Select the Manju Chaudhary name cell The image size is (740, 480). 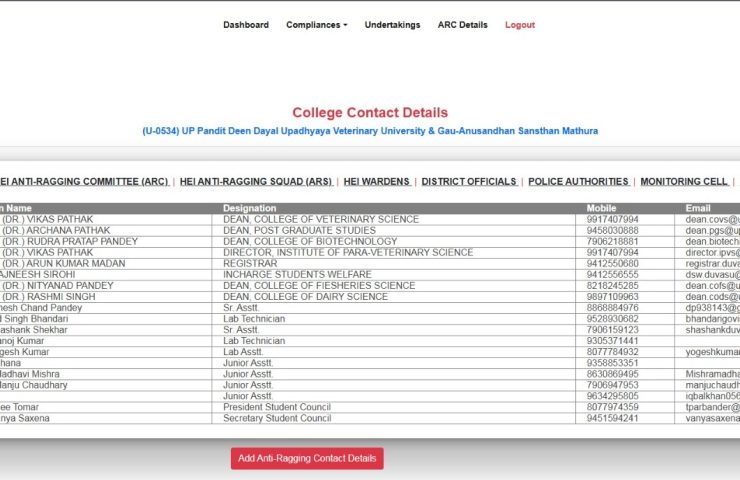click(106, 385)
